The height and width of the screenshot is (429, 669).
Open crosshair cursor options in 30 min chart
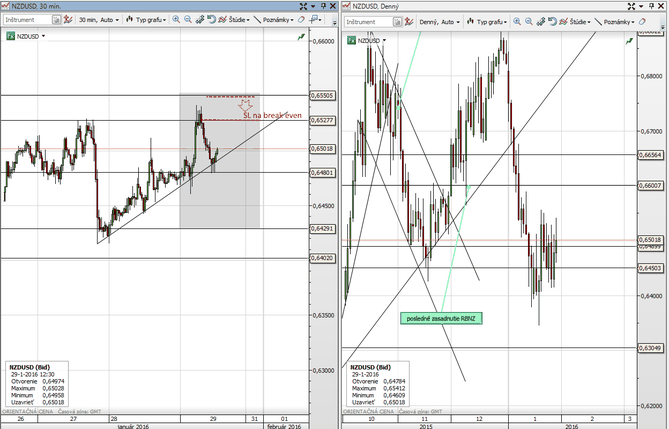point(315,20)
